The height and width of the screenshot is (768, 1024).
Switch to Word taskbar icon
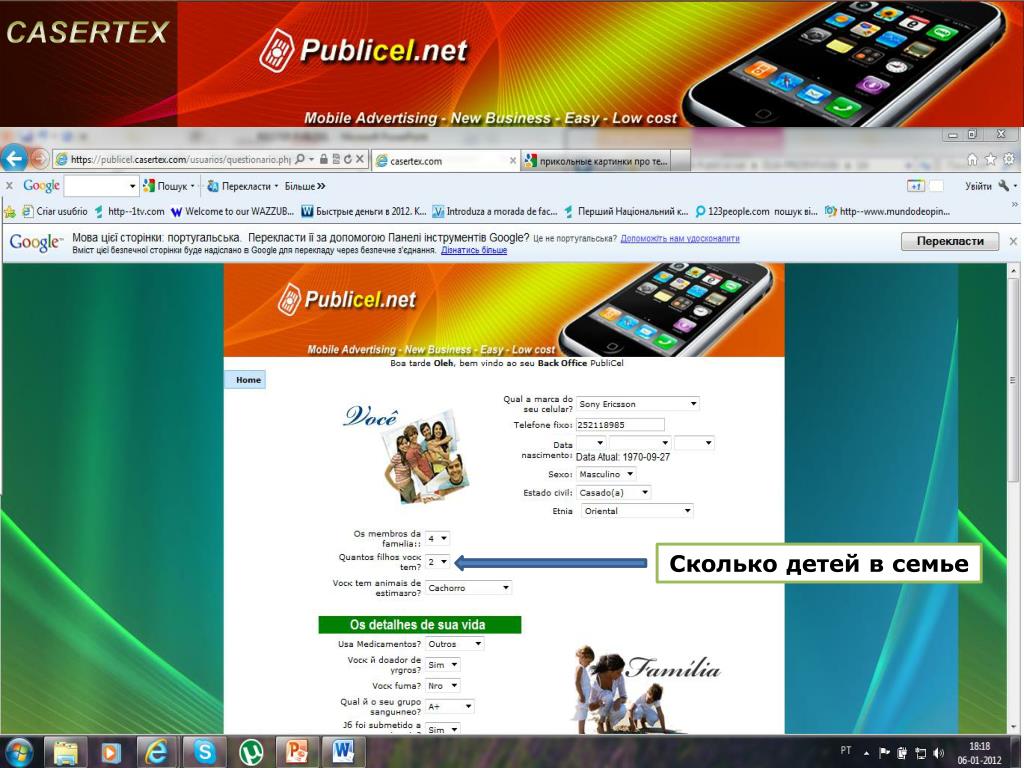coord(344,752)
